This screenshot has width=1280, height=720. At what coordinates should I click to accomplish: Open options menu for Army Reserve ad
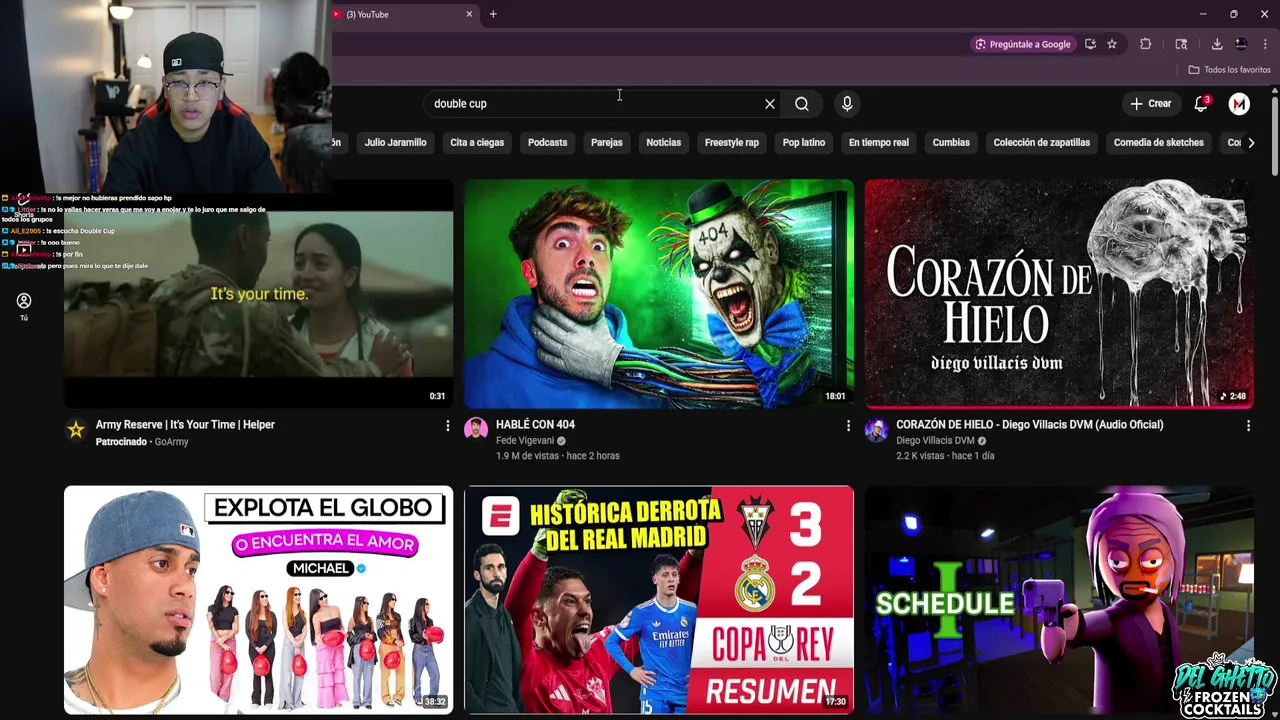(447, 426)
